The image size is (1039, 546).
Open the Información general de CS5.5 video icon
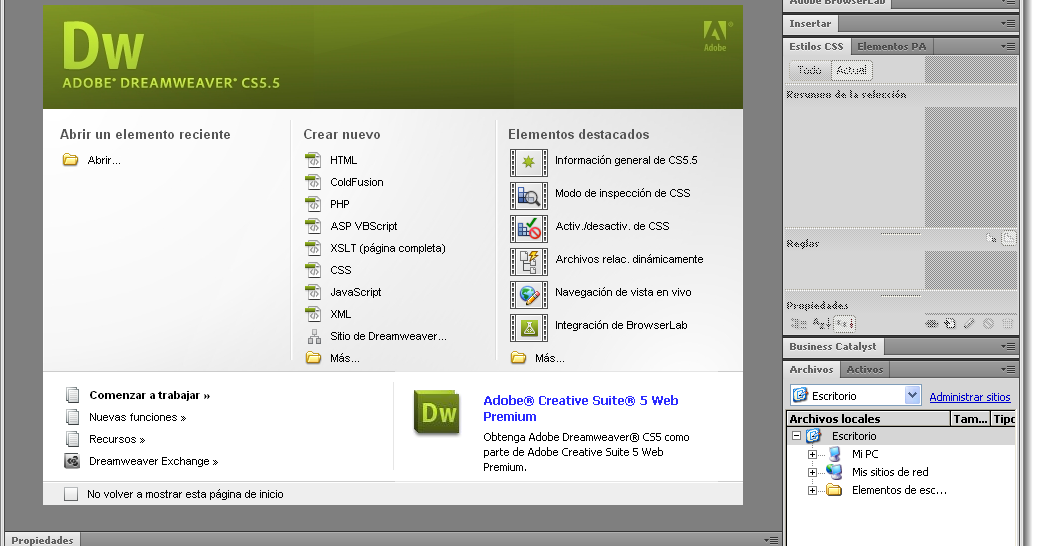529,162
